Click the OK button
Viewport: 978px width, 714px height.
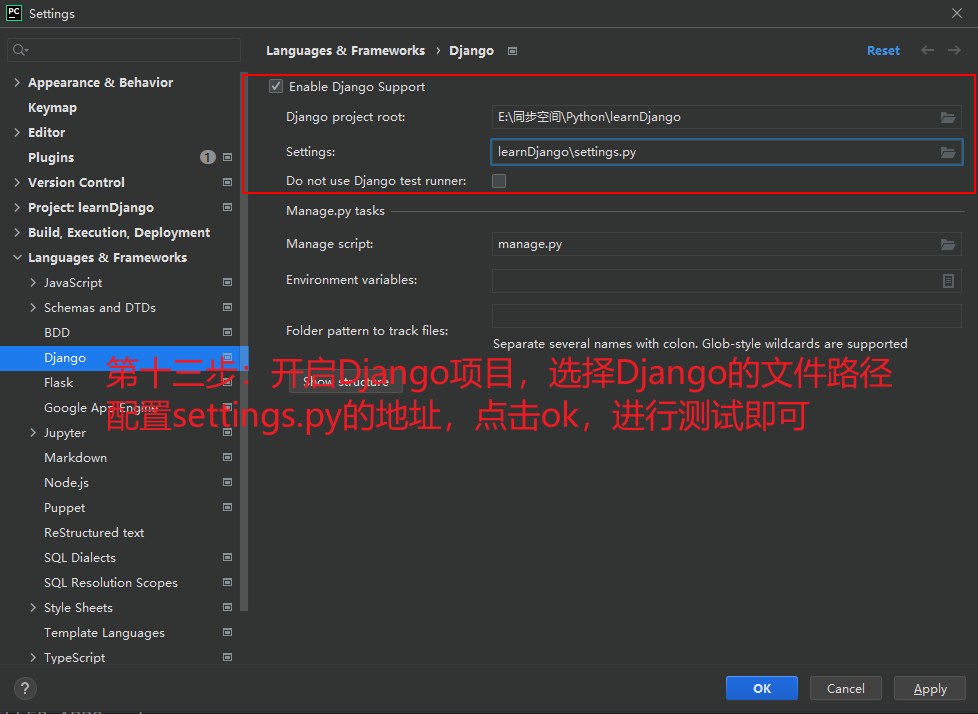(762, 688)
